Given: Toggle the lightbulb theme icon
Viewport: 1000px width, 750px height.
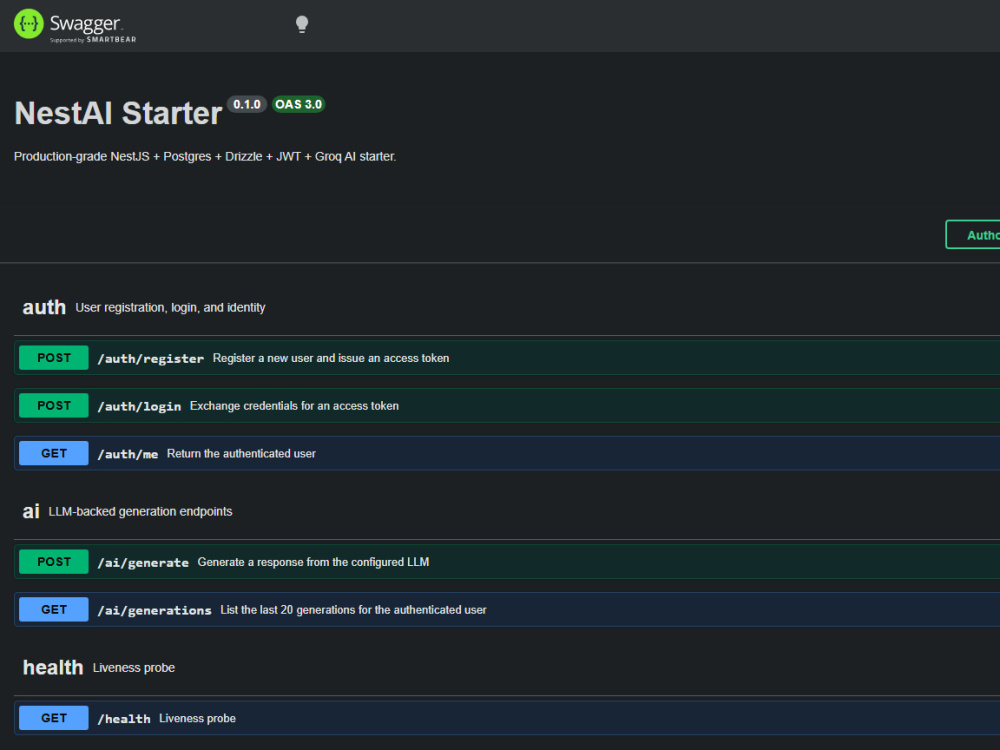Looking at the screenshot, I should point(302,24).
